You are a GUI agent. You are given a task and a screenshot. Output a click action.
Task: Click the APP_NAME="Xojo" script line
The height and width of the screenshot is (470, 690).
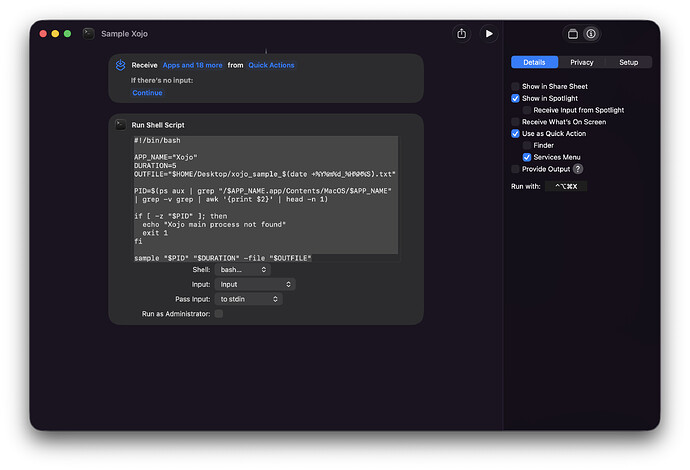pos(166,157)
